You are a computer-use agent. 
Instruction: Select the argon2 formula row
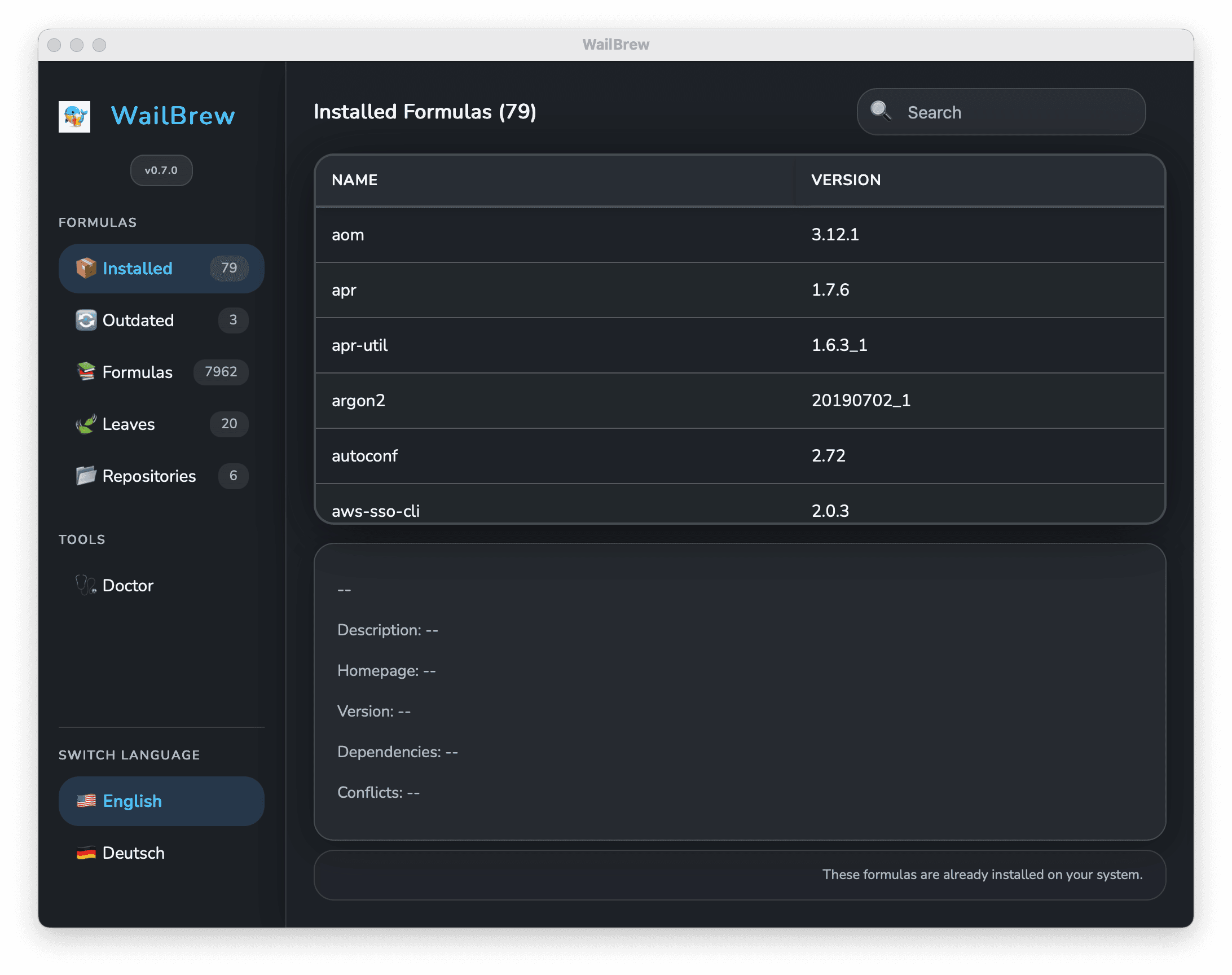[x=740, y=401]
